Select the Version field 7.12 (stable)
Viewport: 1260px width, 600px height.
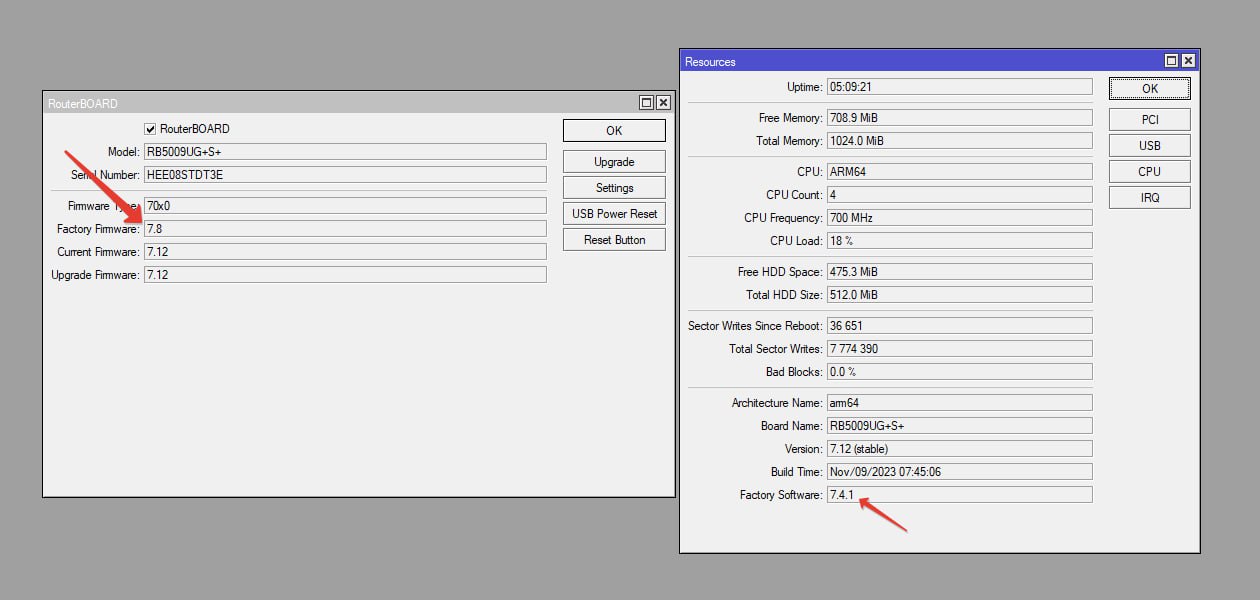(x=959, y=449)
